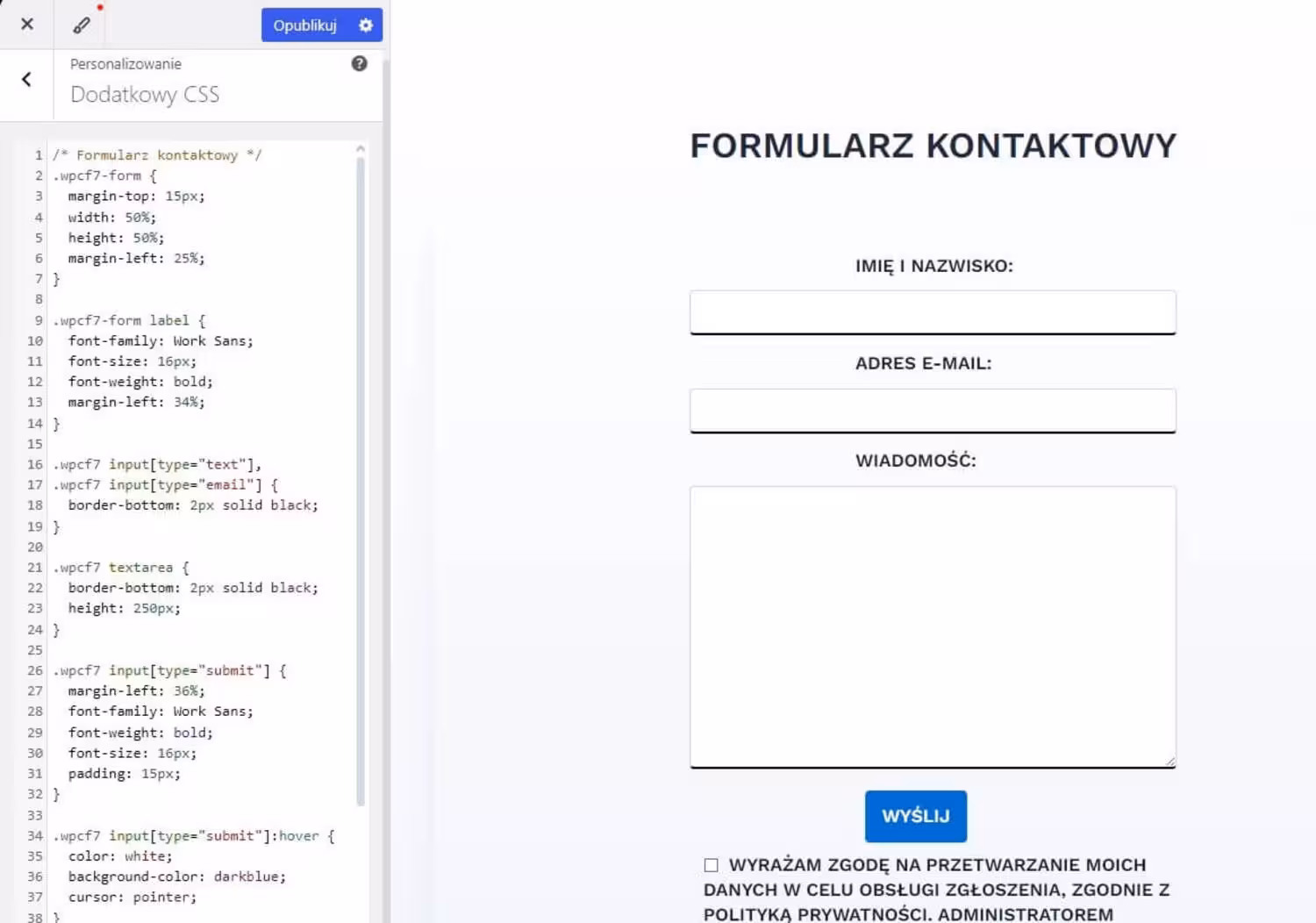
Task: Click the '.wpcf7-form label {' selector line
Action: 129,320
